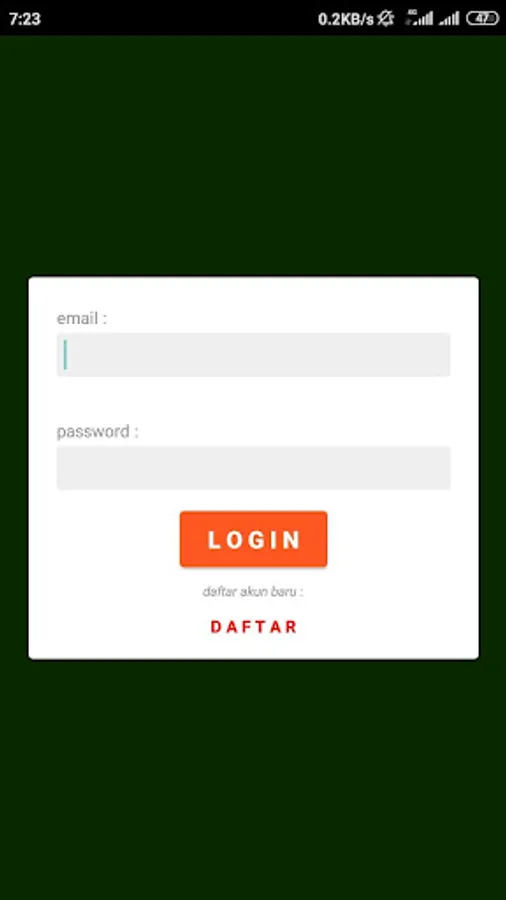
Task: Tap the second SIM signal strength icon
Action: [x=449, y=19]
